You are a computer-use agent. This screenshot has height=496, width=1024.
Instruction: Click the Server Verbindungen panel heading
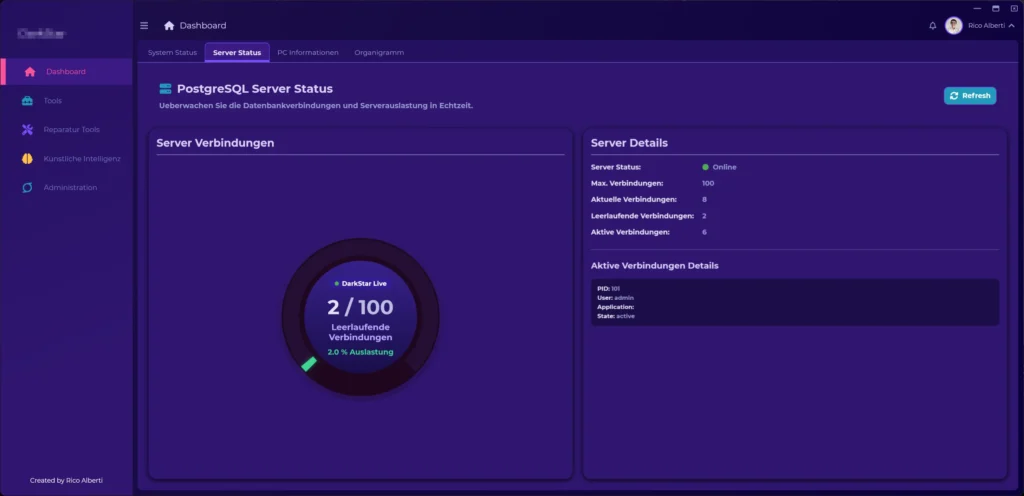(216, 143)
